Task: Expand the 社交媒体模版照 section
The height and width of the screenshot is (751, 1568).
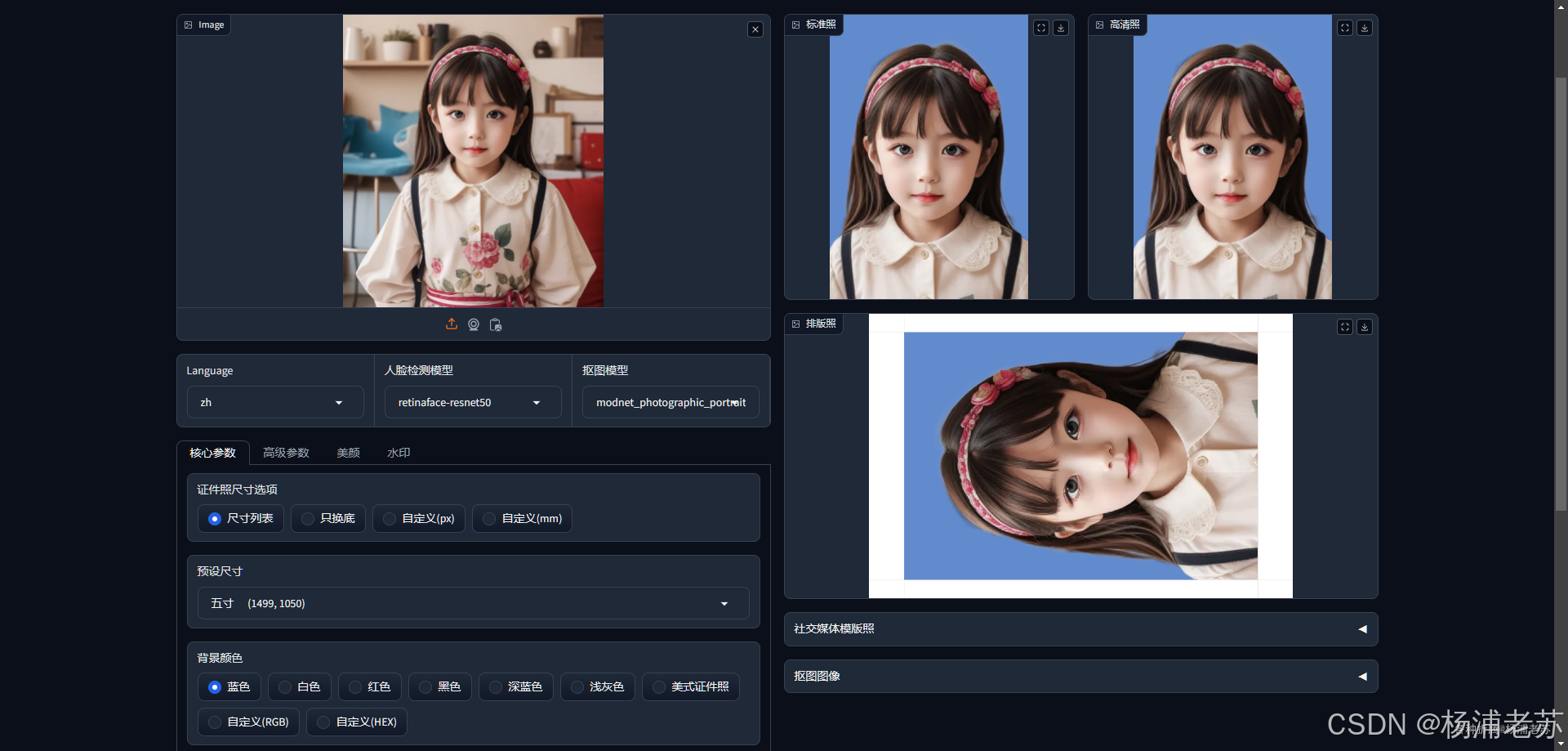Action: pyautogui.click(x=1080, y=629)
